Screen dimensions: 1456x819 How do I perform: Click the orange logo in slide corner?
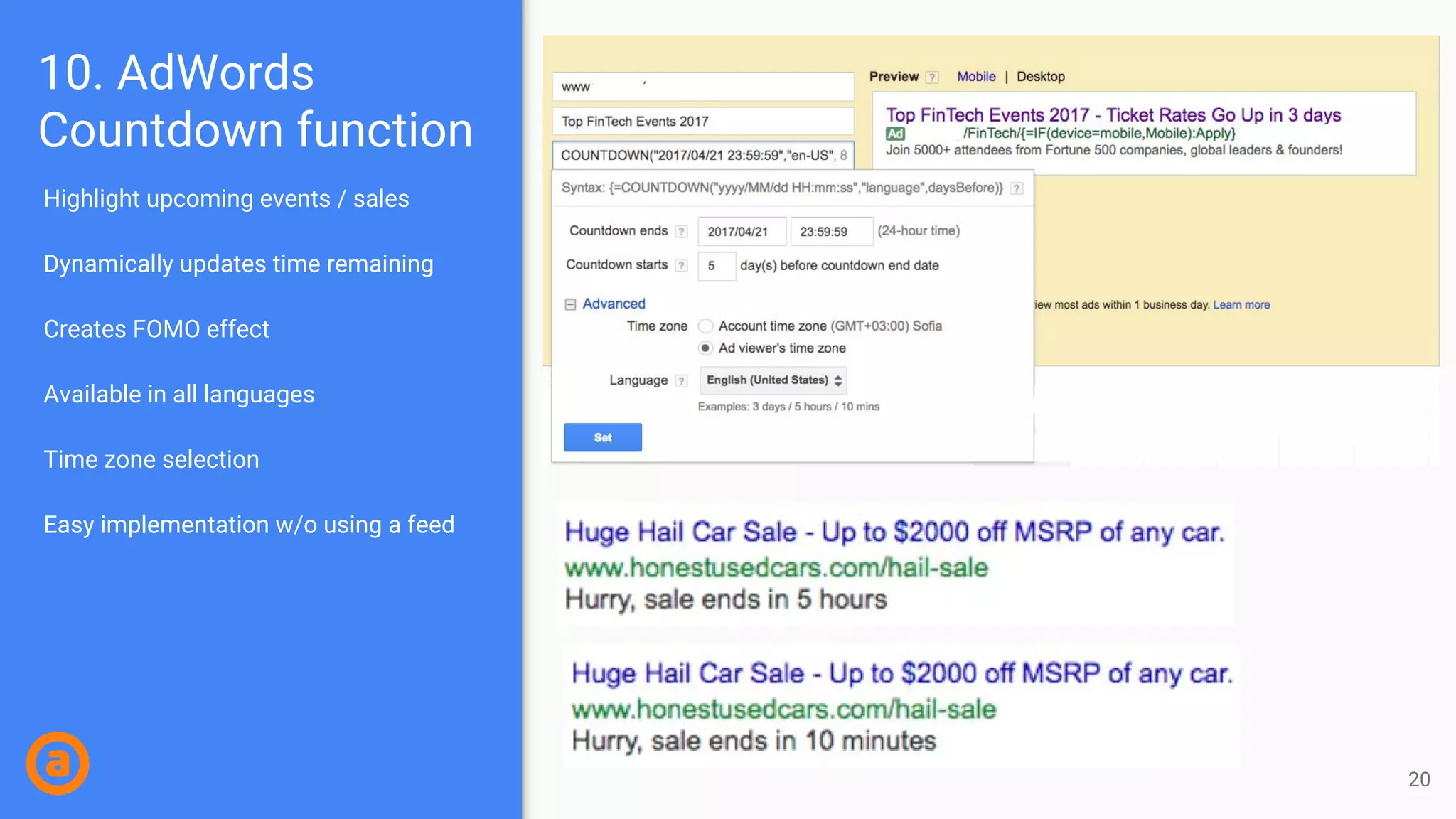pyautogui.click(x=58, y=763)
